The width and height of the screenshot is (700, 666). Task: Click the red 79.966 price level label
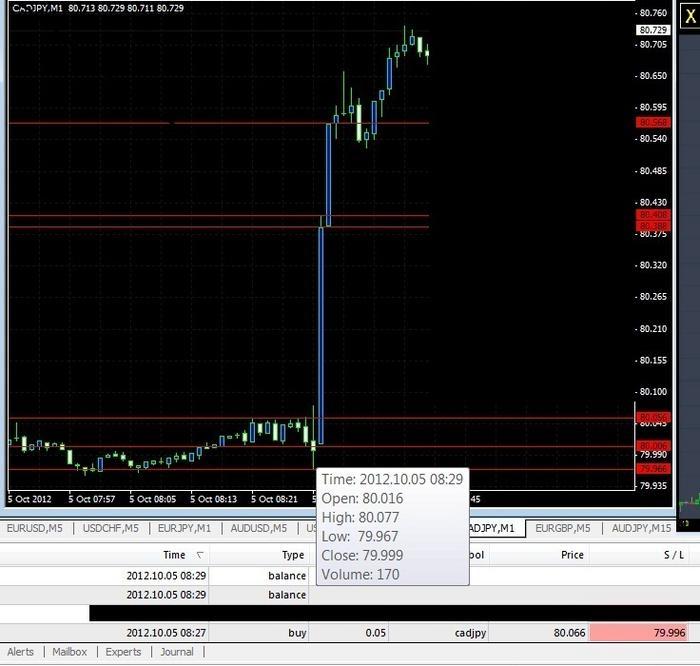coord(653,469)
